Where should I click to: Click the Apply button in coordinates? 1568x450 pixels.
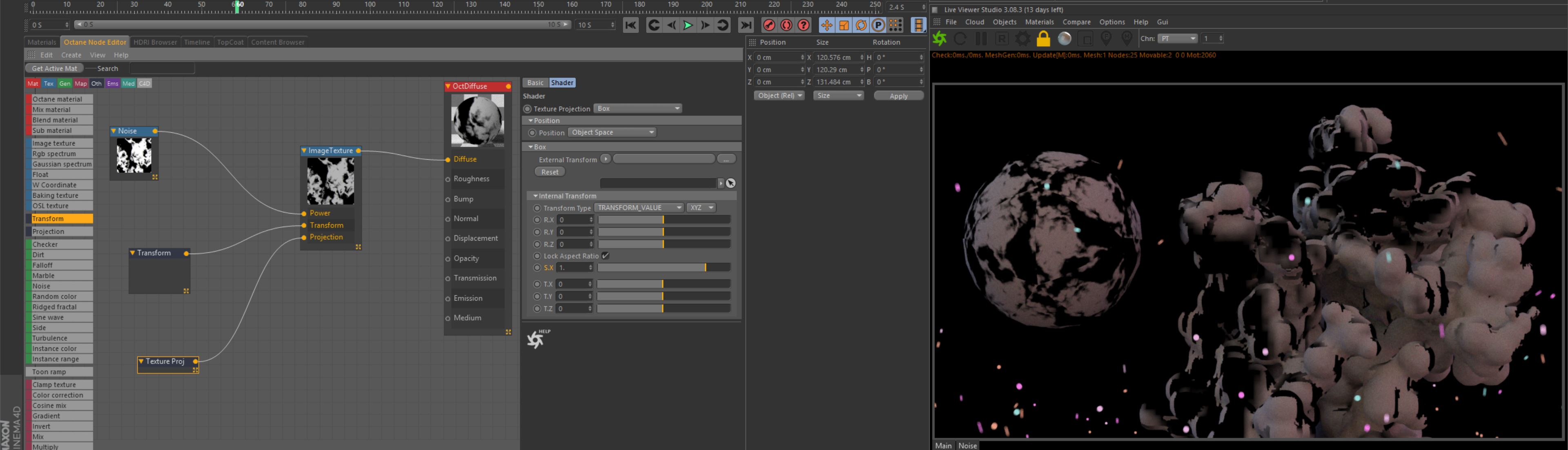click(898, 96)
